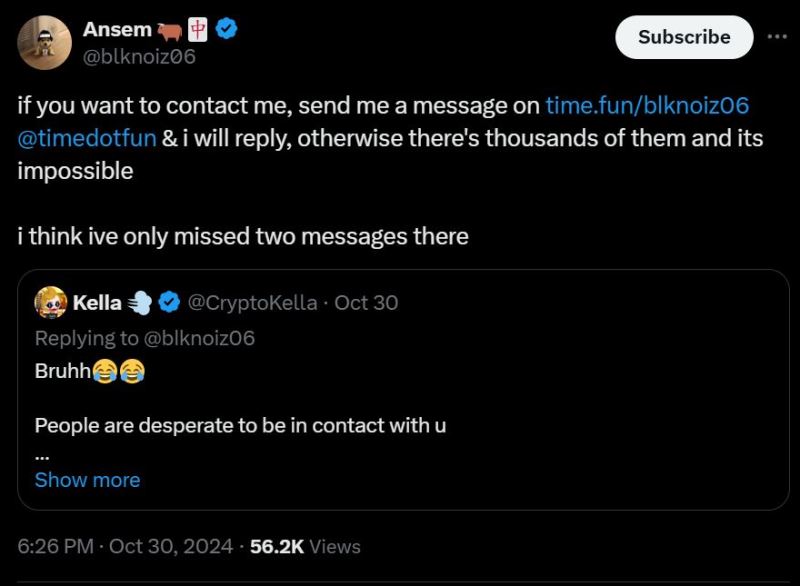Image resolution: width=800 pixels, height=586 pixels.
Task: Click the Oct 30 quoted tweet date
Action: coord(366,303)
